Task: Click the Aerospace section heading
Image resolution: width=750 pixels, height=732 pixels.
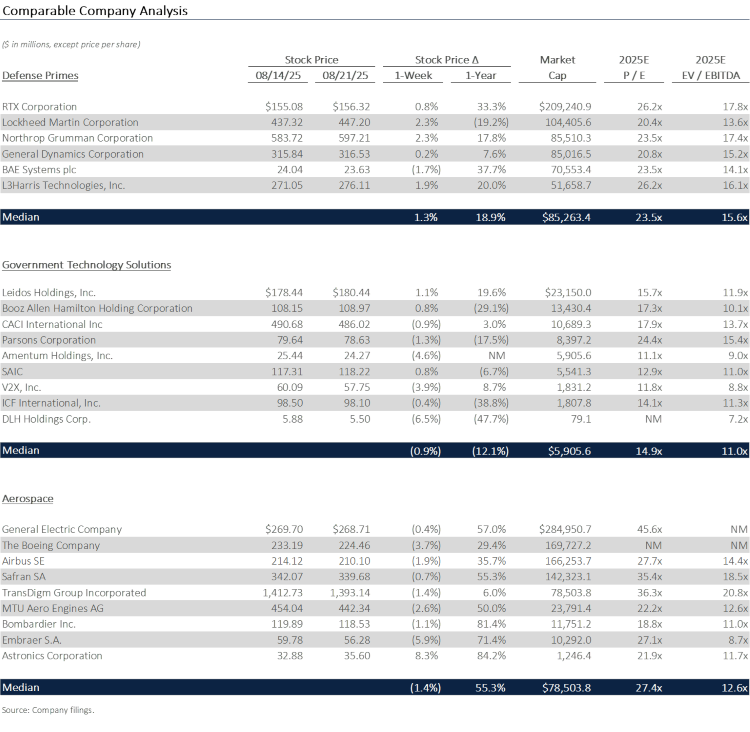Action: tap(28, 499)
